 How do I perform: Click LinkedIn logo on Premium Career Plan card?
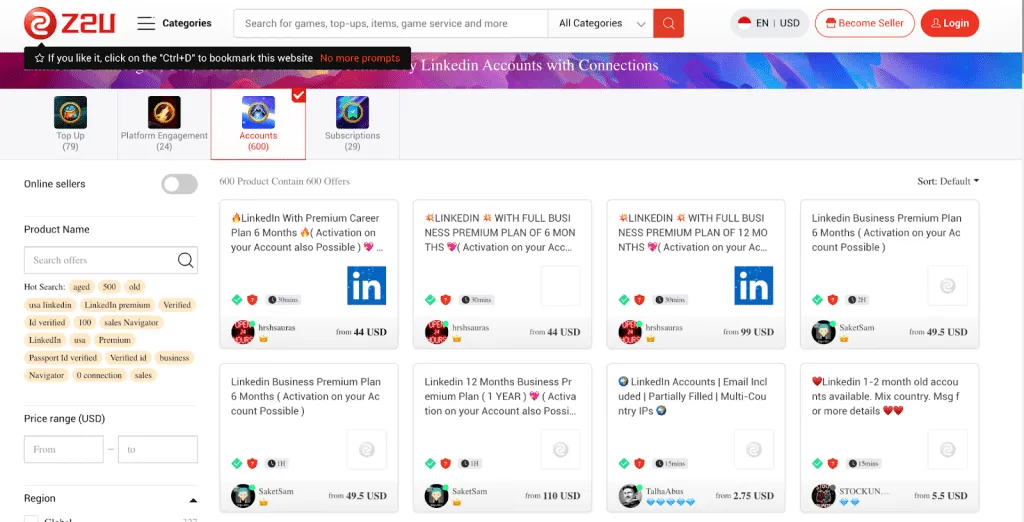[366, 285]
